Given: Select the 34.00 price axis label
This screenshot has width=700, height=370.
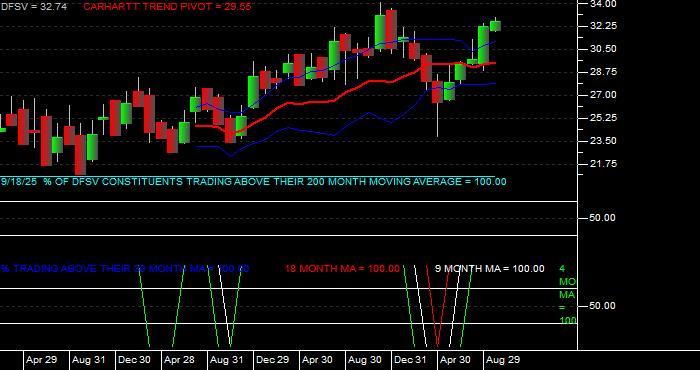Looking at the screenshot, I should (603, 4).
